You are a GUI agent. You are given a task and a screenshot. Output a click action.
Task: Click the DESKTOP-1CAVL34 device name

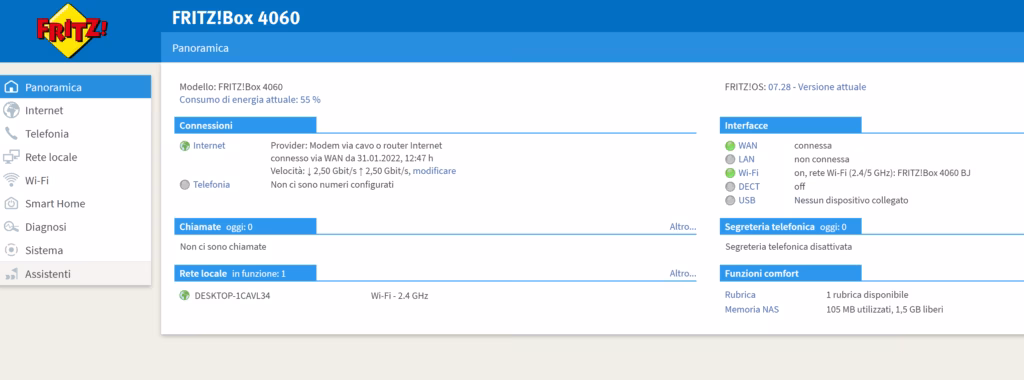232,296
